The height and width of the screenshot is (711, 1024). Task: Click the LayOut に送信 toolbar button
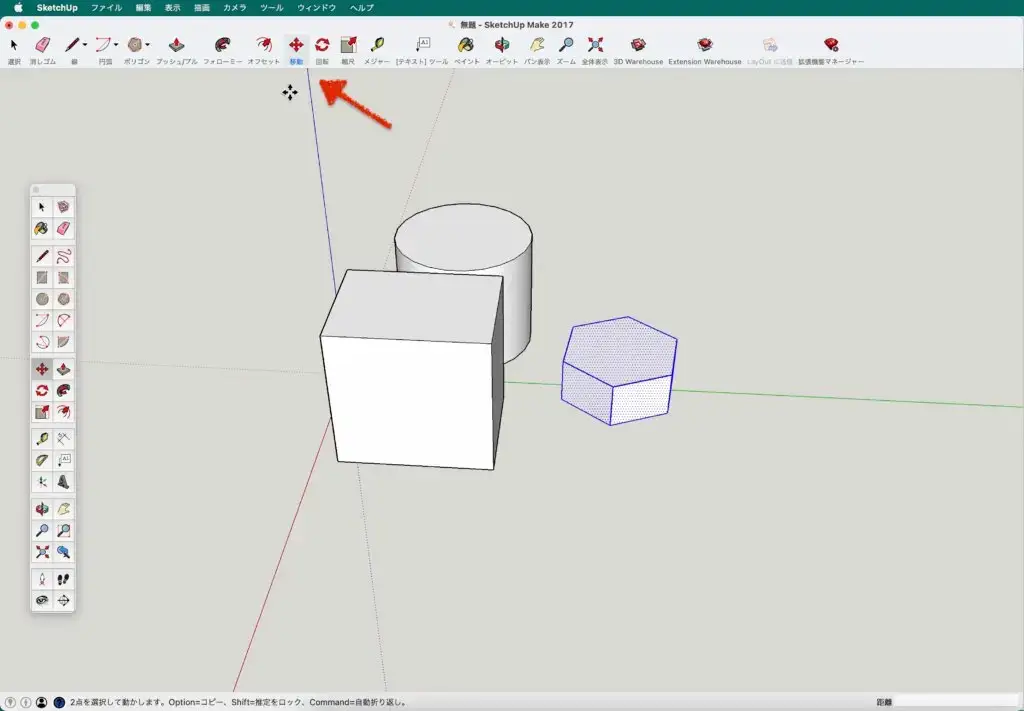pos(770,45)
